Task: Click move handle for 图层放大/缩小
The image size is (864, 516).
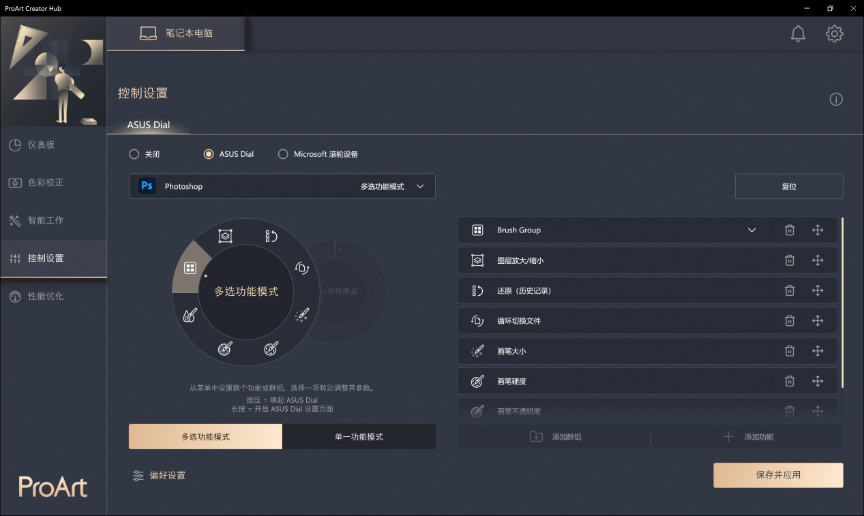Action: 818,260
